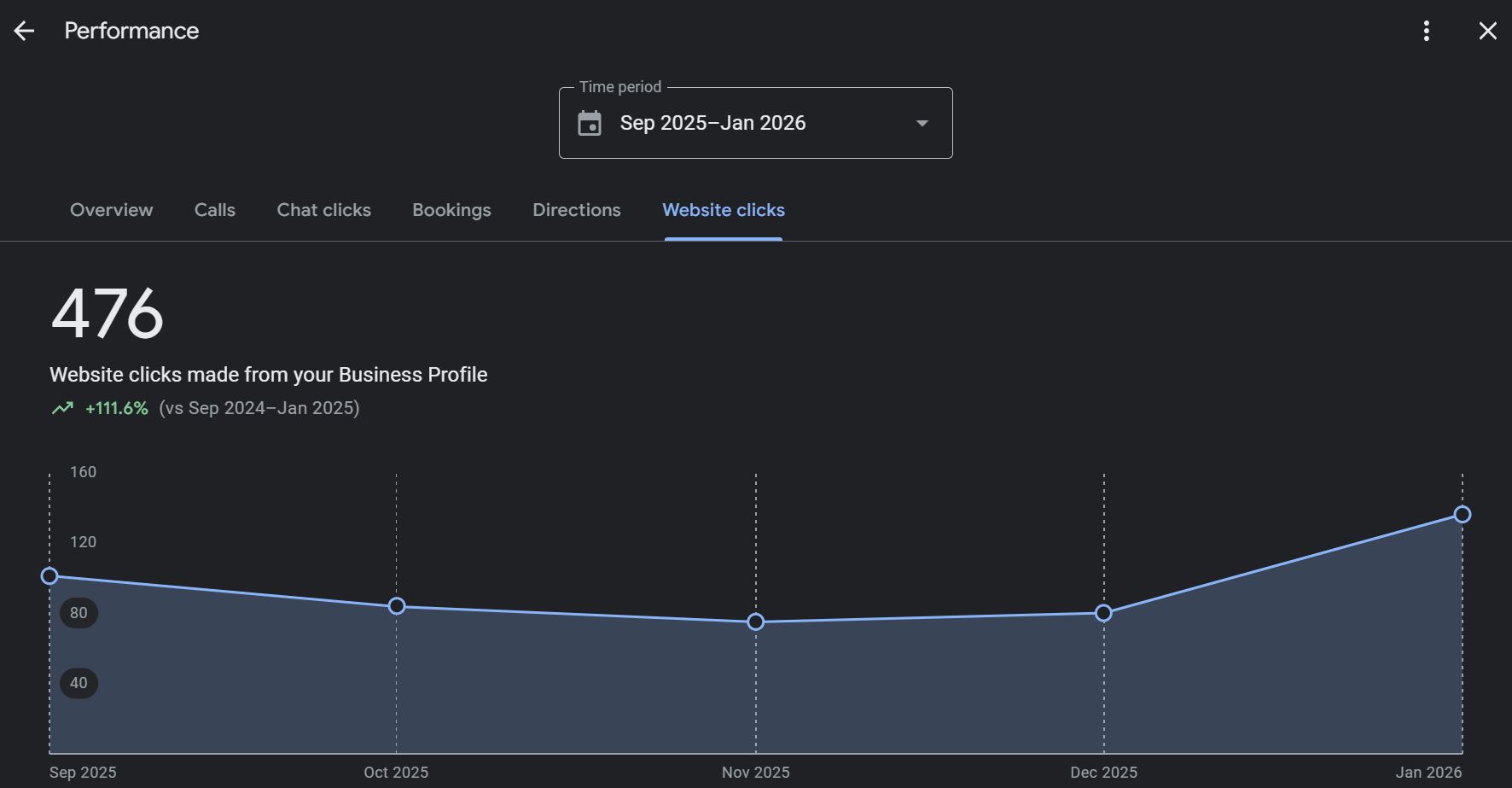The height and width of the screenshot is (788, 1512).
Task: Select the Jan 2026 data point
Action: (x=1462, y=515)
